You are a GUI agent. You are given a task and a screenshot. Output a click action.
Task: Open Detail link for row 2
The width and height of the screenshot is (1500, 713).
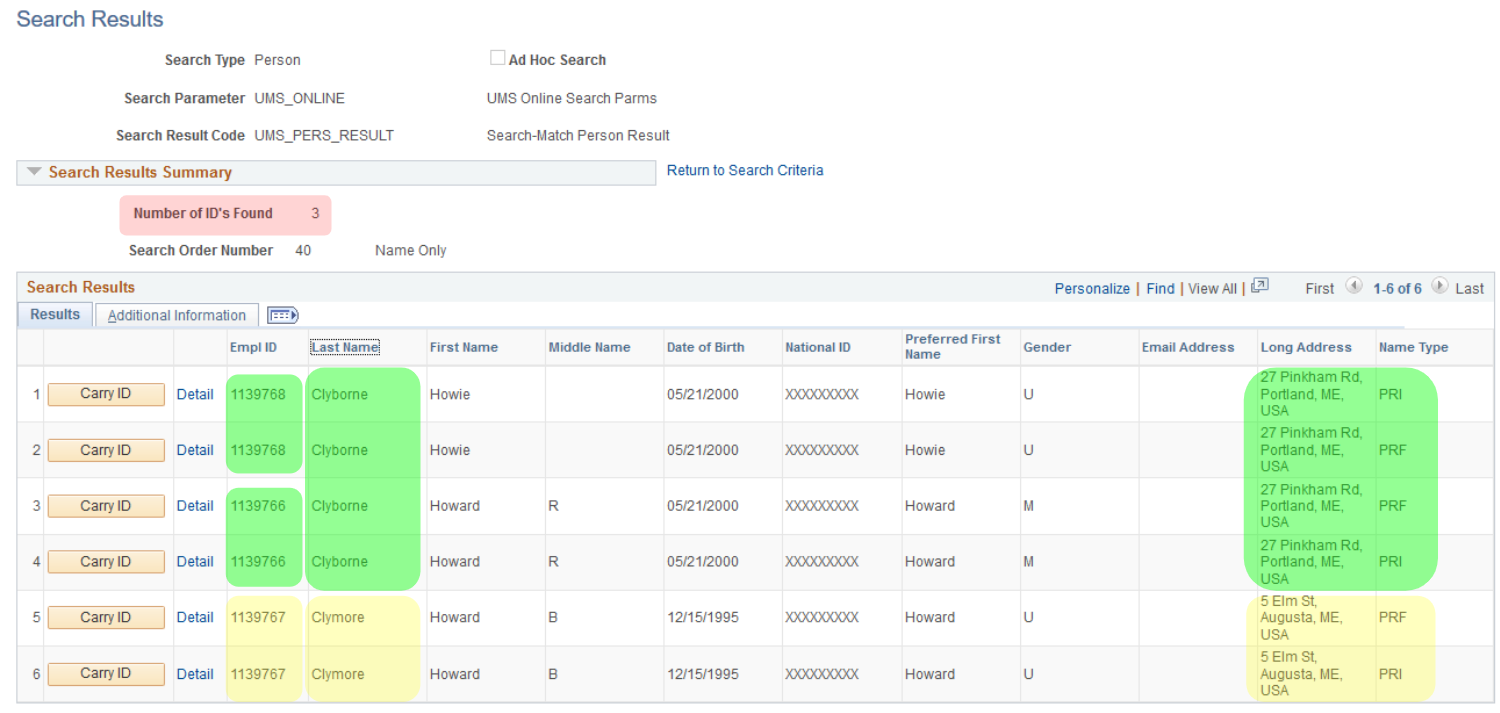tap(195, 450)
